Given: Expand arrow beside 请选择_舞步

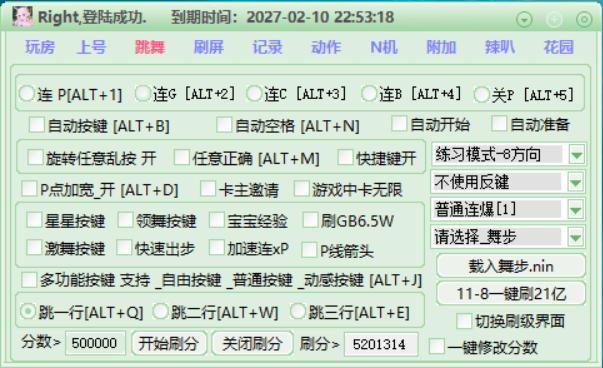Looking at the screenshot, I should [x=576, y=237].
